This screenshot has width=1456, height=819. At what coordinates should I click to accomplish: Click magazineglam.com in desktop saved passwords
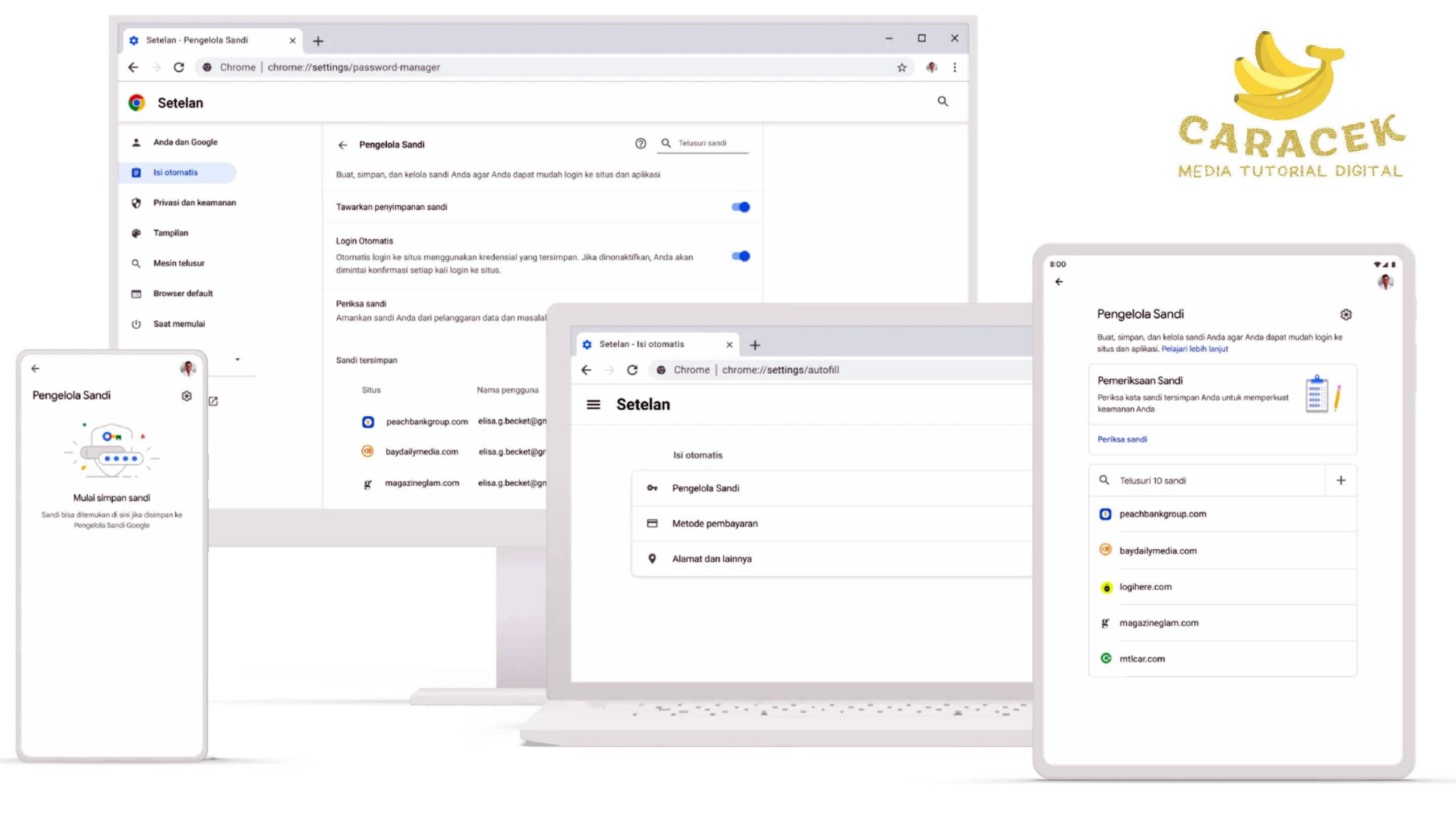click(421, 483)
